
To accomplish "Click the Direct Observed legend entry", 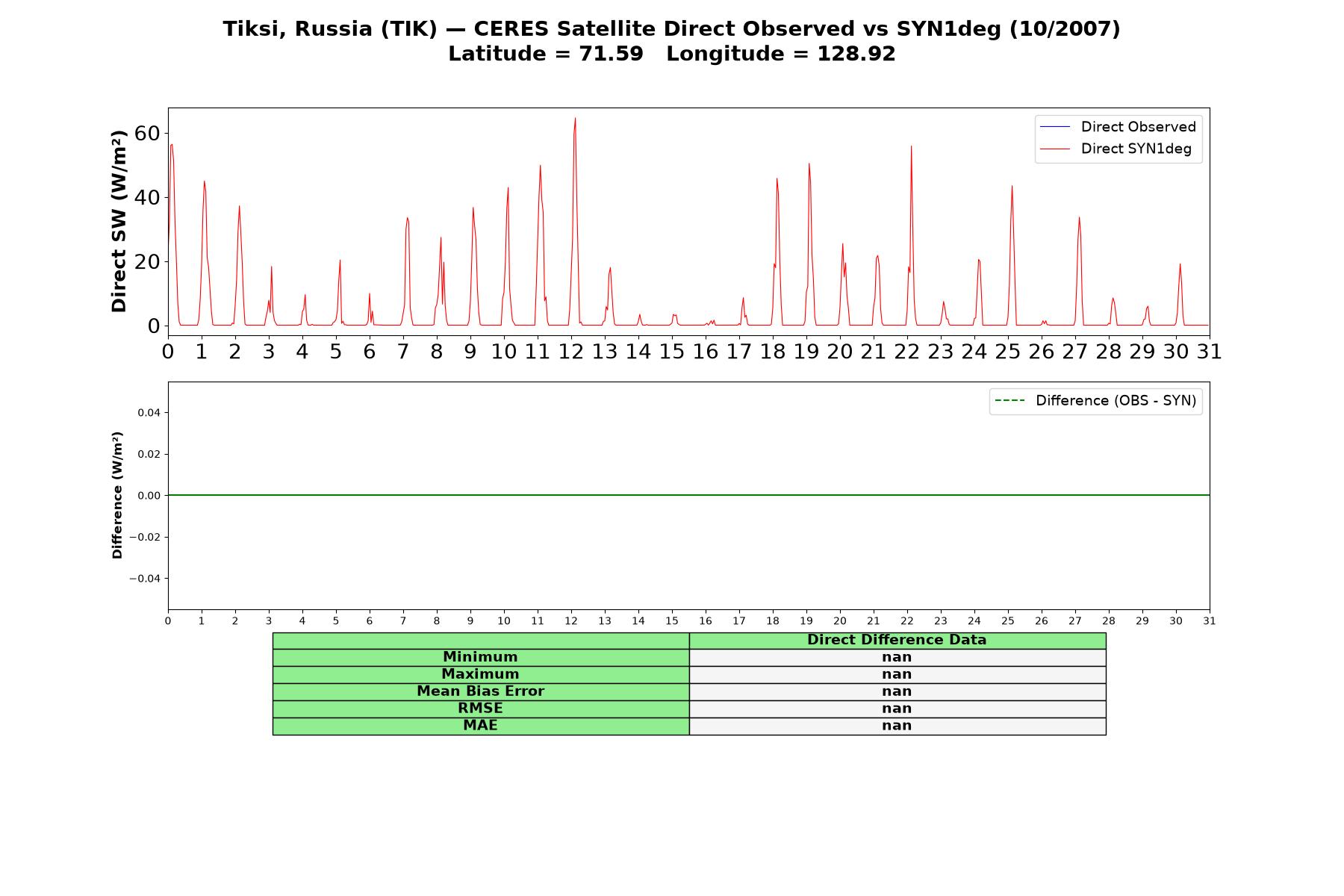I will (1118, 127).
